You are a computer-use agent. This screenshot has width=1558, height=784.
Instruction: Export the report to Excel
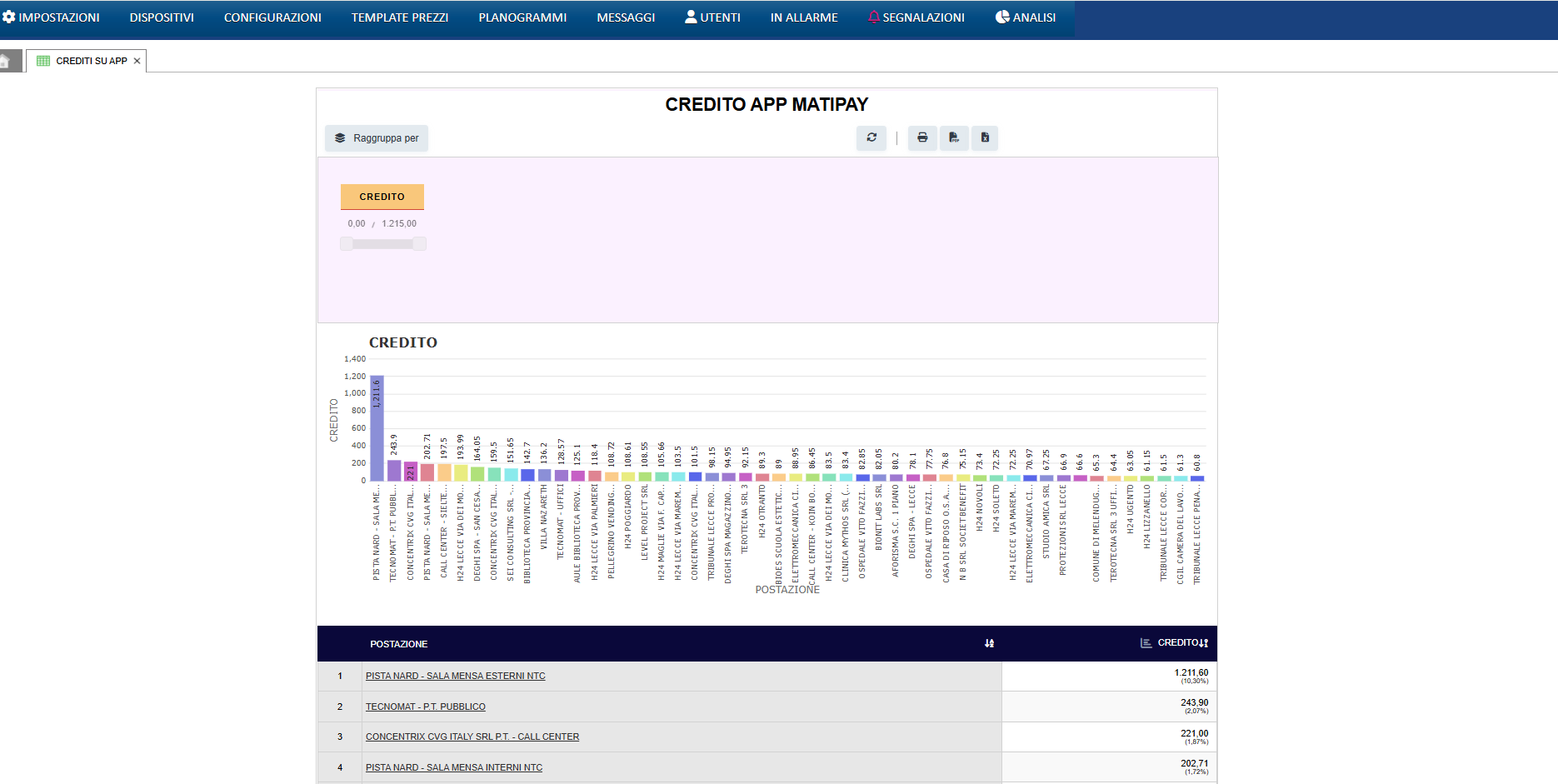[x=985, y=137]
